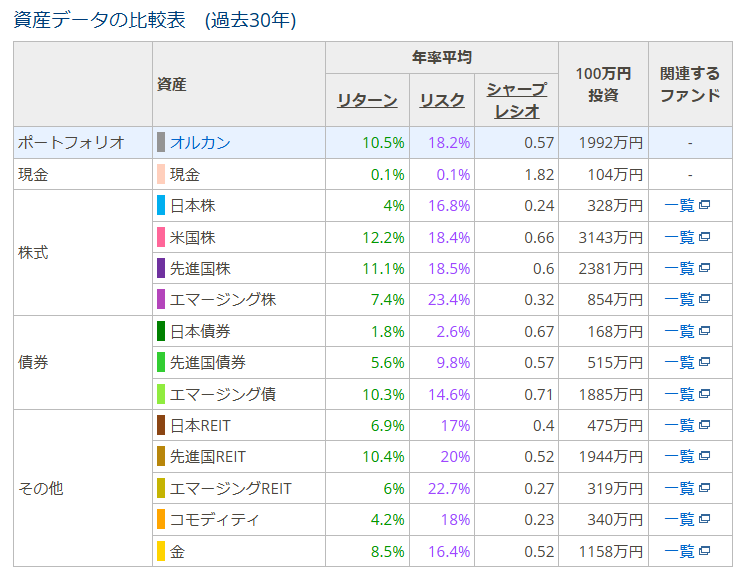Open the 一覧 link for 金

(680, 551)
